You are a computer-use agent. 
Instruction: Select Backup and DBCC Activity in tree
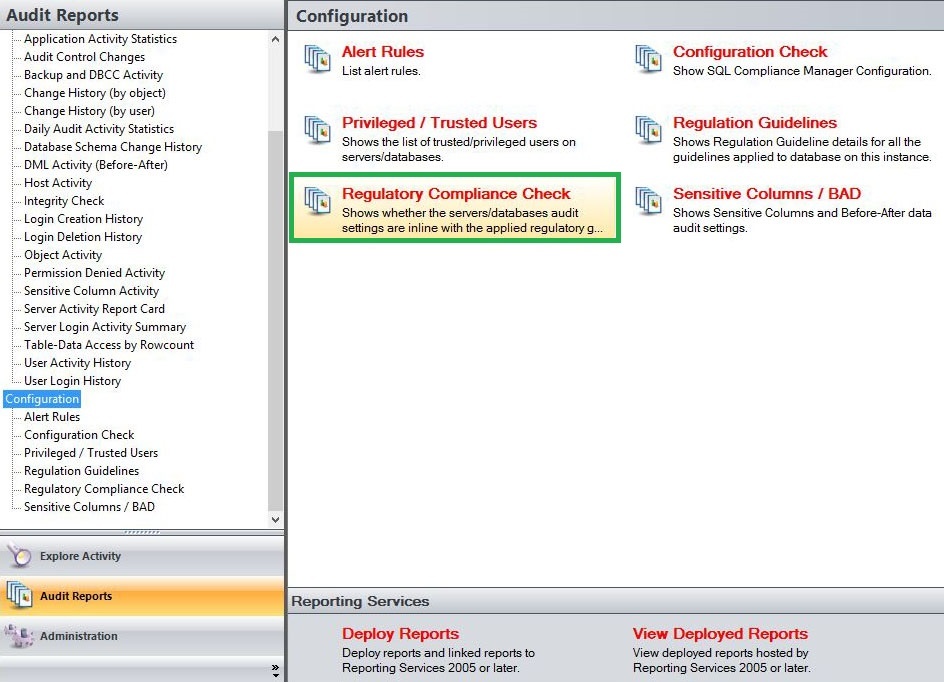click(x=93, y=75)
